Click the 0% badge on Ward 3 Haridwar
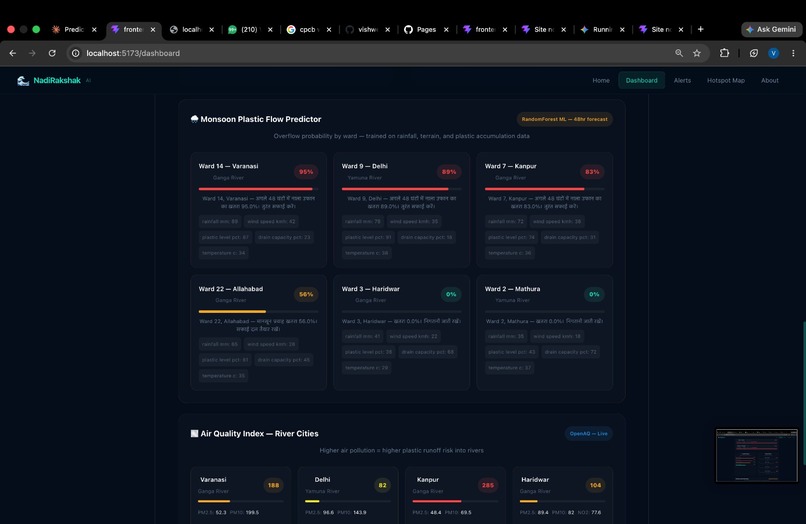This screenshot has height=524, width=806. coord(451,295)
